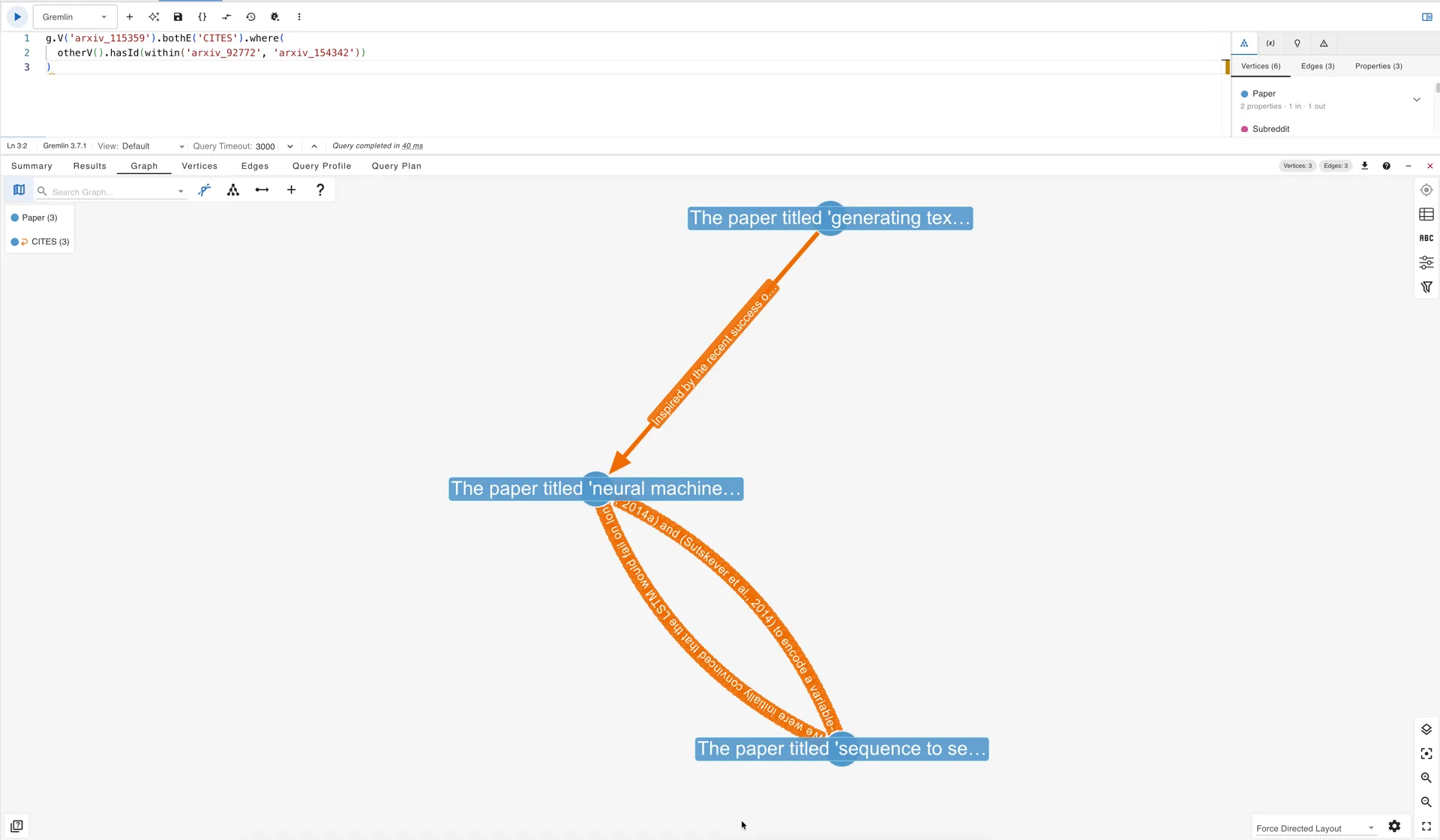
Task: Open the Search Graph dropdown arrow
Action: click(x=181, y=191)
